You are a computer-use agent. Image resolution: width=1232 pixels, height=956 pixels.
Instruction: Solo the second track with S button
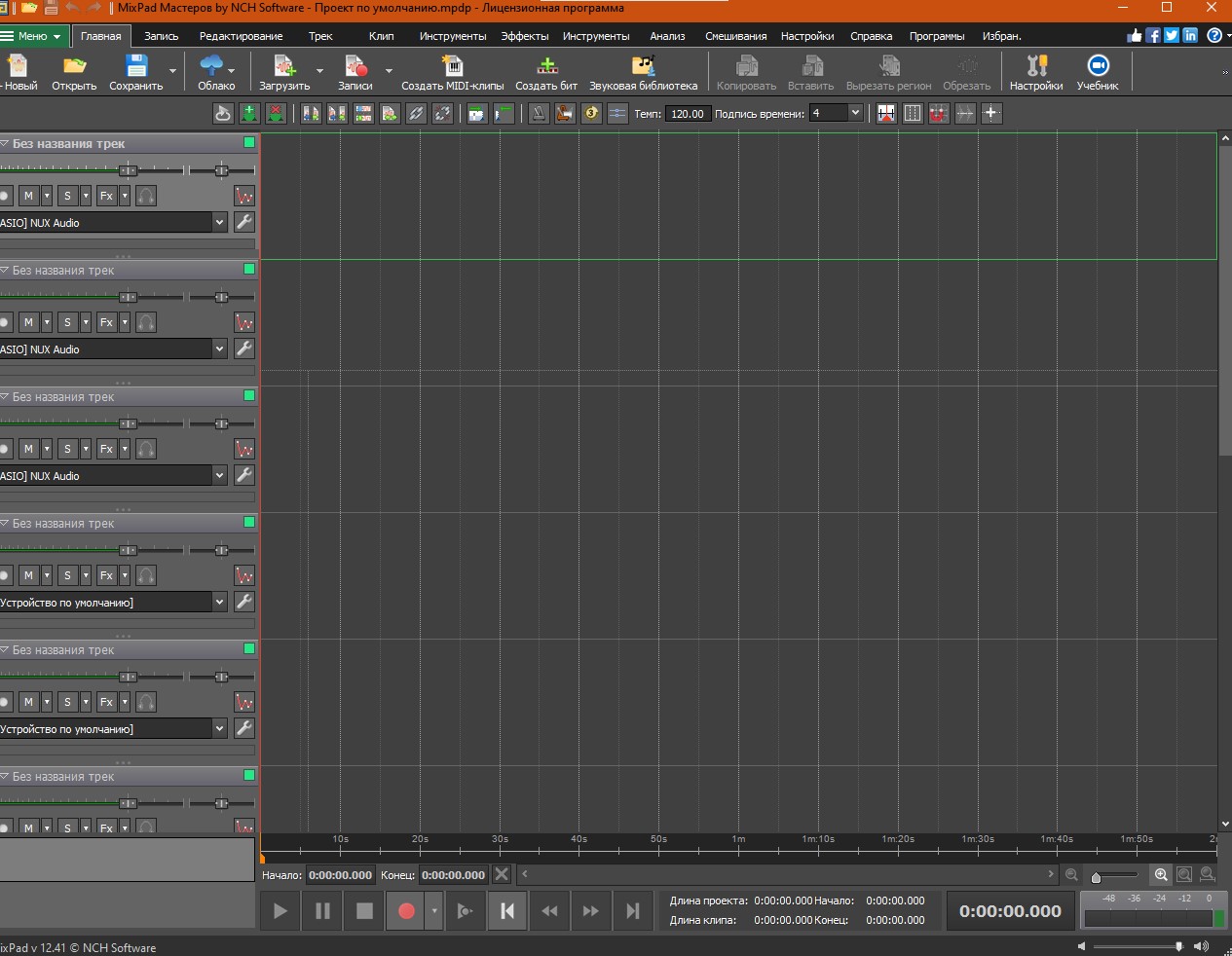[67, 322]
